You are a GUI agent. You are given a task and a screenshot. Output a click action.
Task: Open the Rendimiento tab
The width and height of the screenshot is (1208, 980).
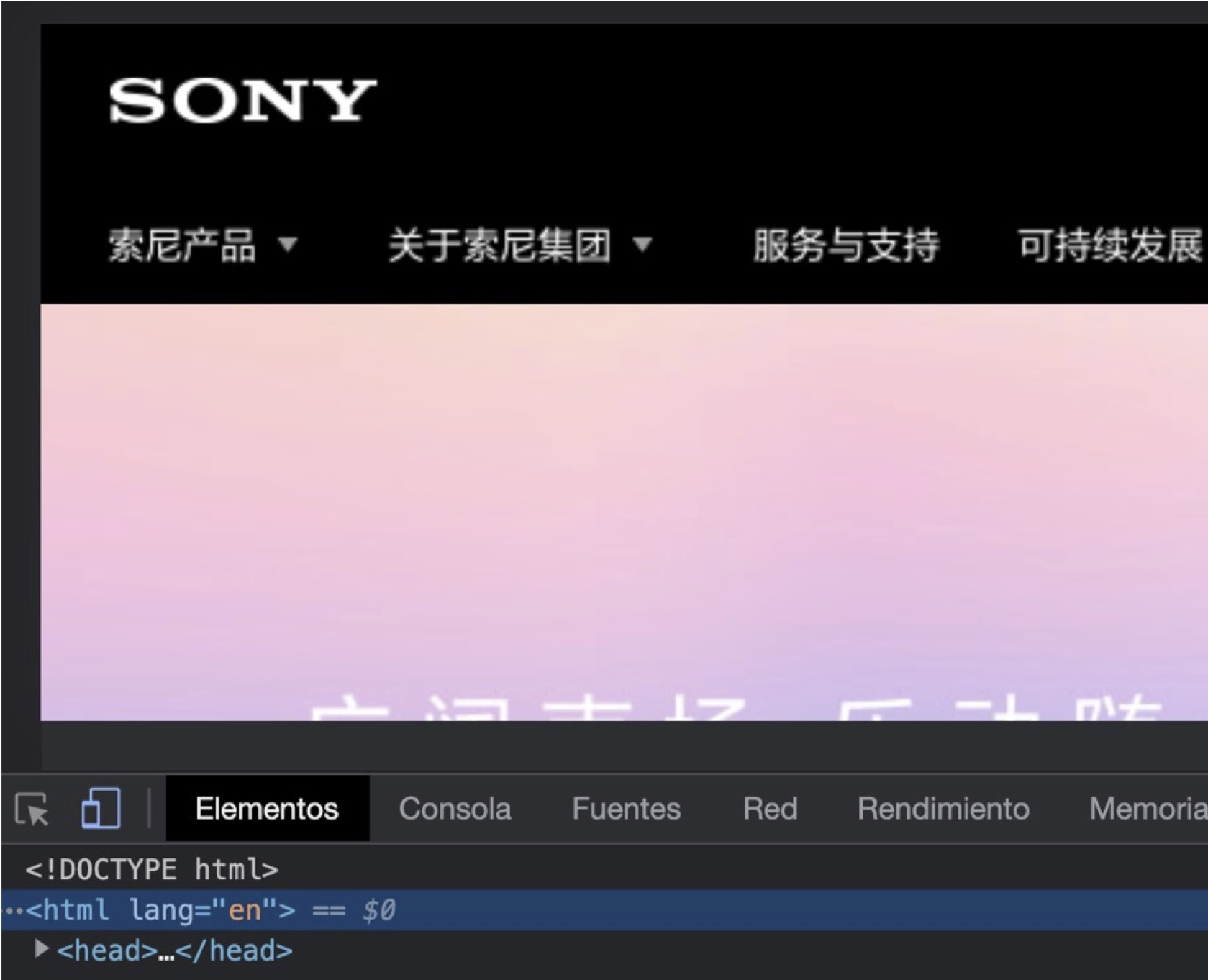tap(943, 809)
